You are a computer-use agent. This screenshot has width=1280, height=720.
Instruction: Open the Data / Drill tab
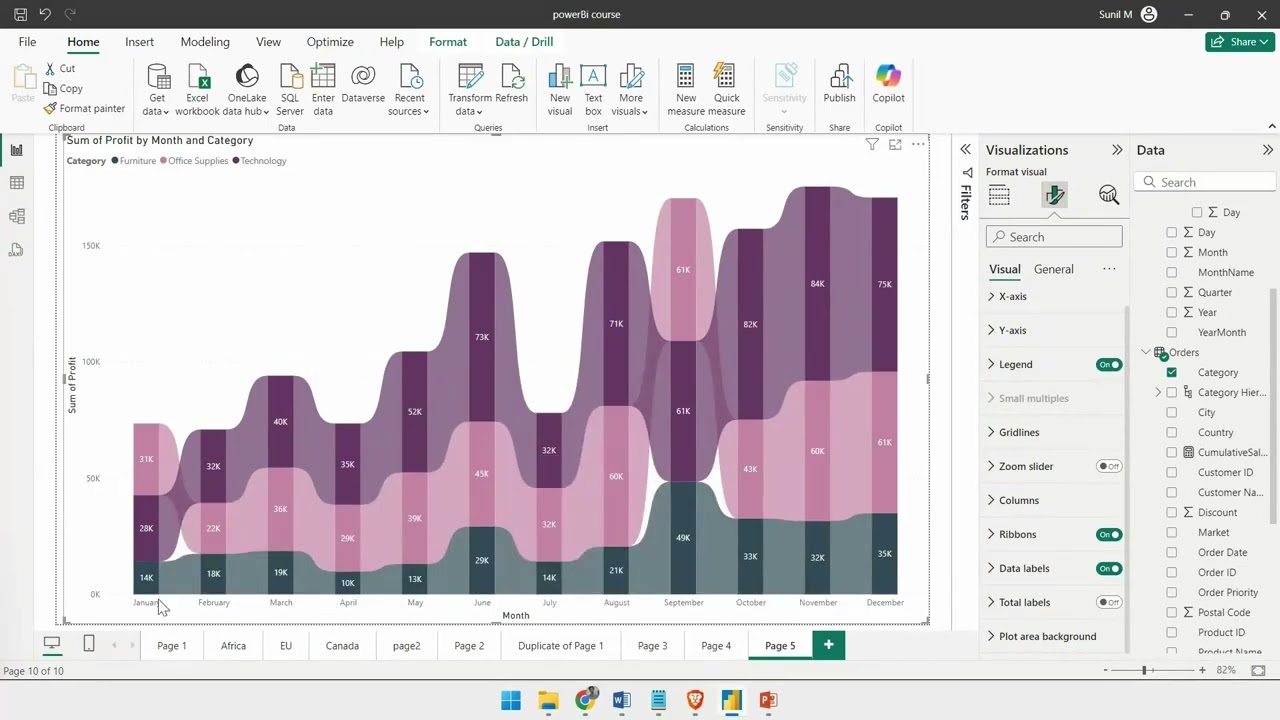click(524, 42)
